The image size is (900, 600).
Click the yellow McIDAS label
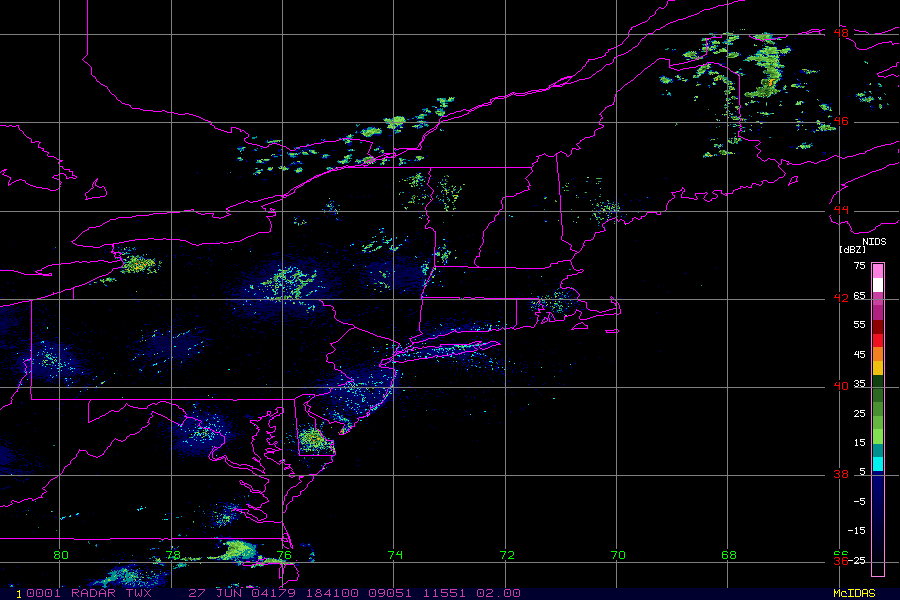click(x=854, y=593)
